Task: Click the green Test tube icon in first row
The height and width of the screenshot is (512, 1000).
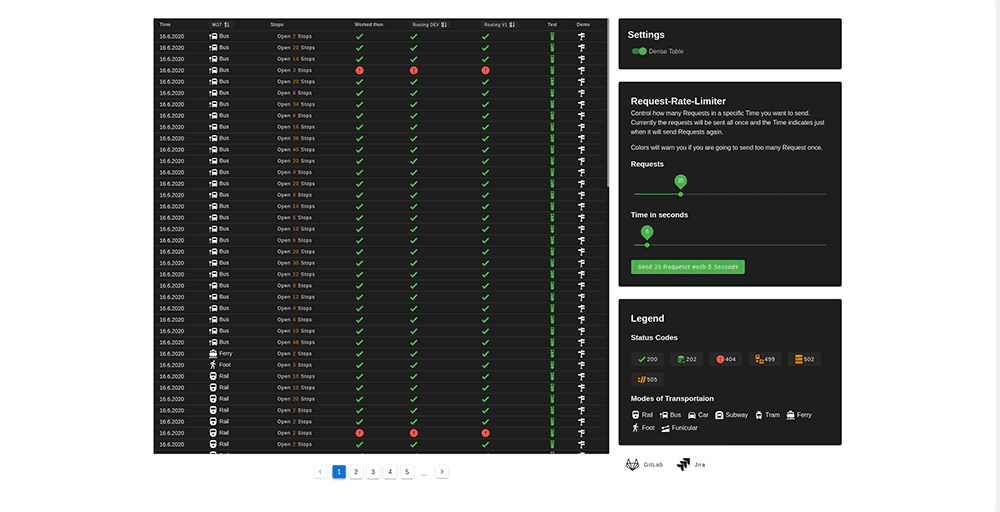Action: 552,36
